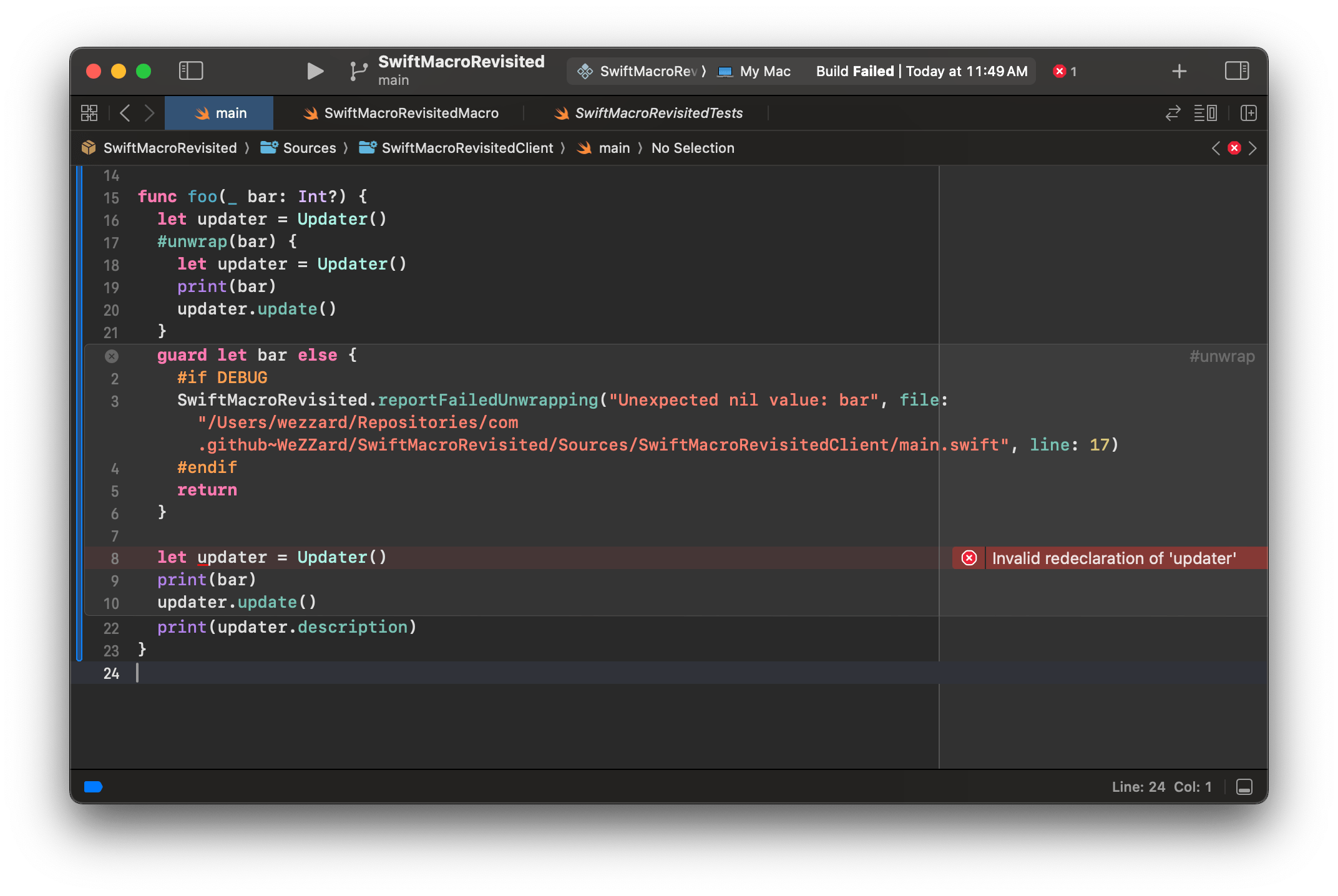Toggle the right inspector panel

(1236, 71)
